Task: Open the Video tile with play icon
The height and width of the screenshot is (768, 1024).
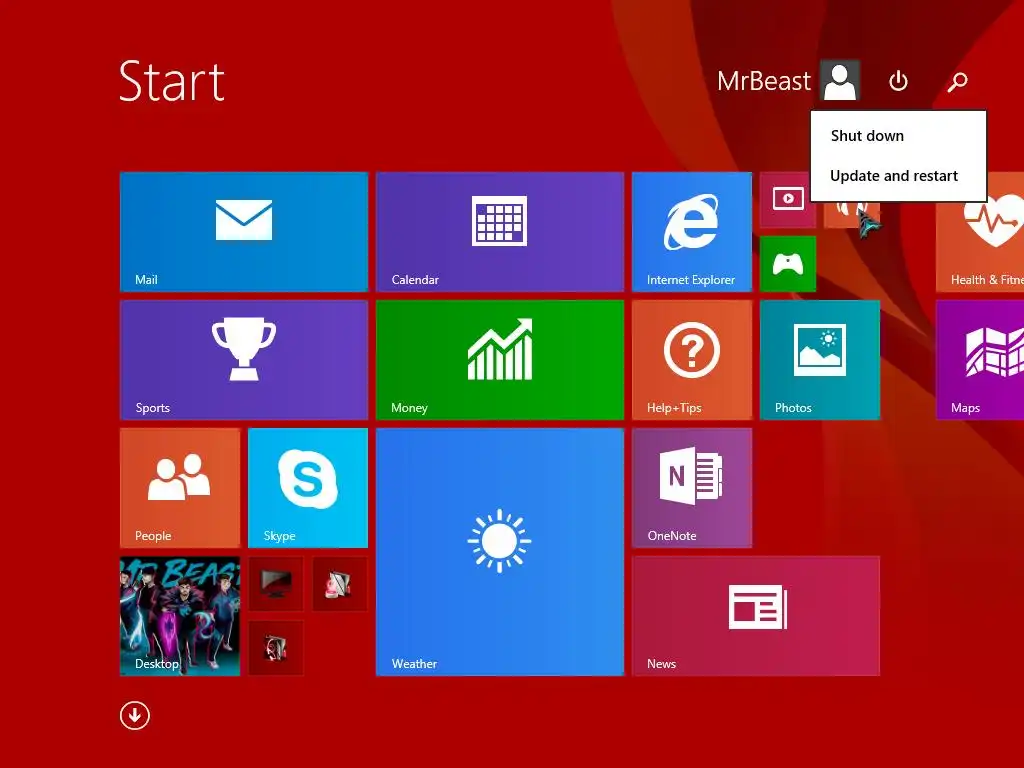Action: 788,200
